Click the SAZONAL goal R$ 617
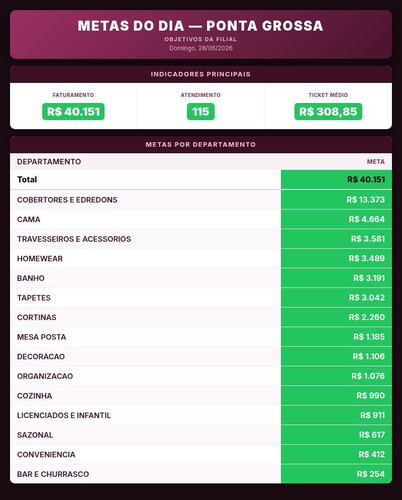This screenshot has width=402, height=500. pyautogui.click(x=372, y=435)
